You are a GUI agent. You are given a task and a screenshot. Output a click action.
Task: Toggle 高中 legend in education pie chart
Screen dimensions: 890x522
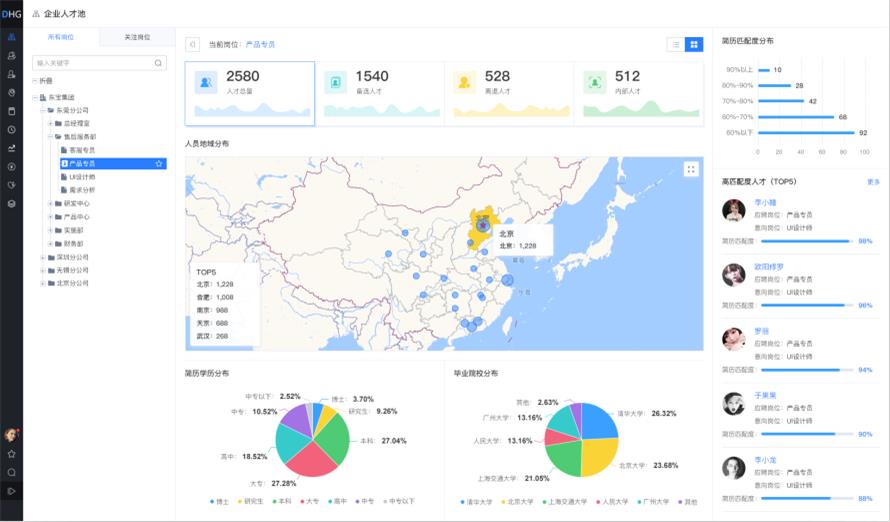pos(337,502)
